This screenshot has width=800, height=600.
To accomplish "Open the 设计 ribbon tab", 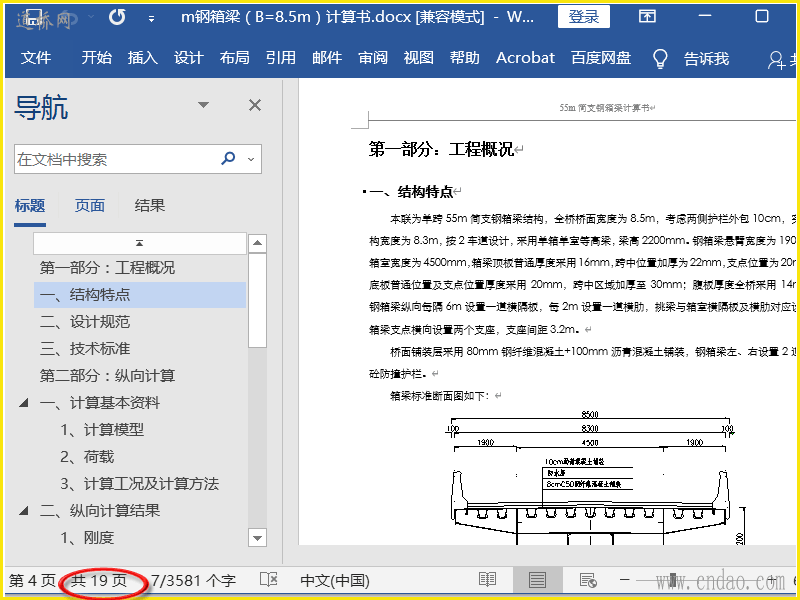I will 188,58.
